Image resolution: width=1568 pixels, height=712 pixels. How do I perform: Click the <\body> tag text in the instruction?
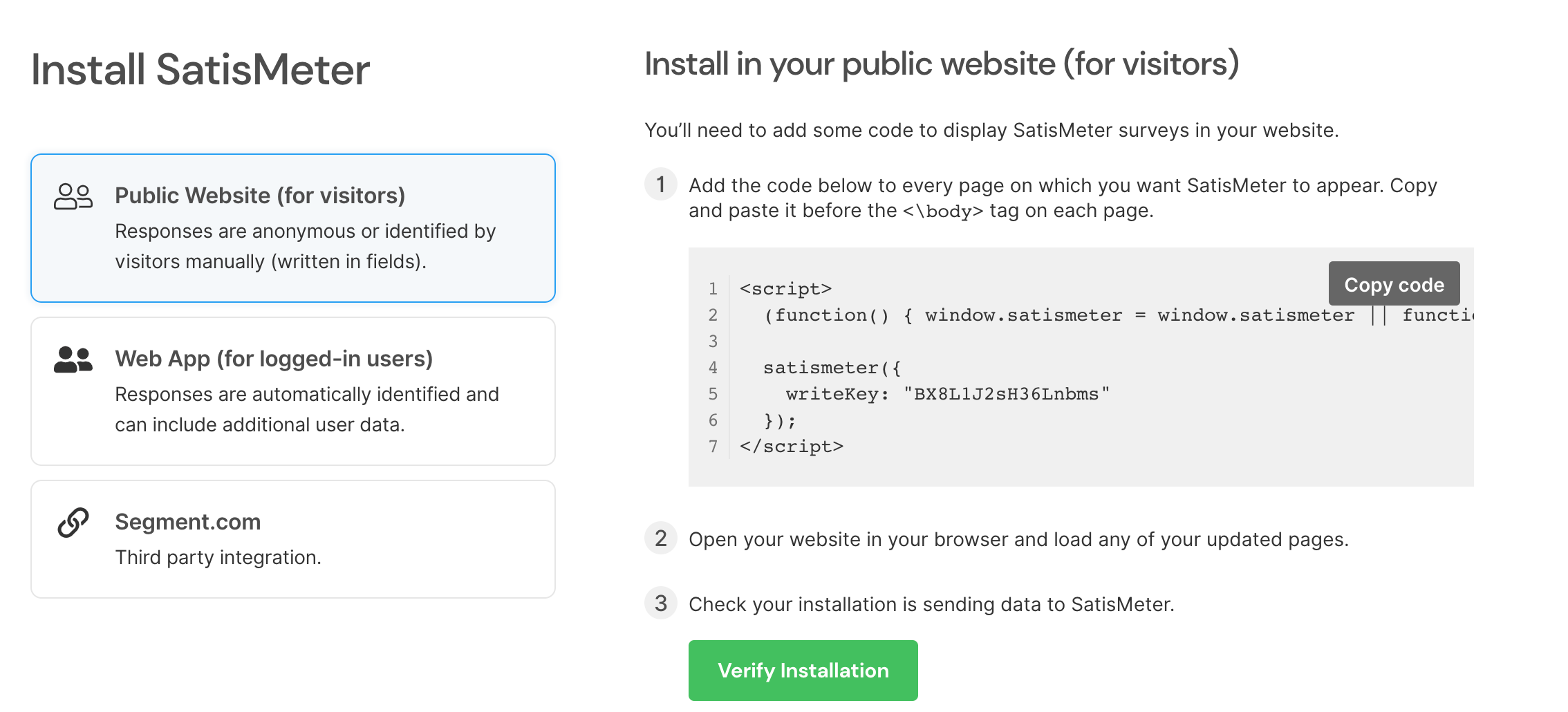pyautogui.click(x=943, y=211)
